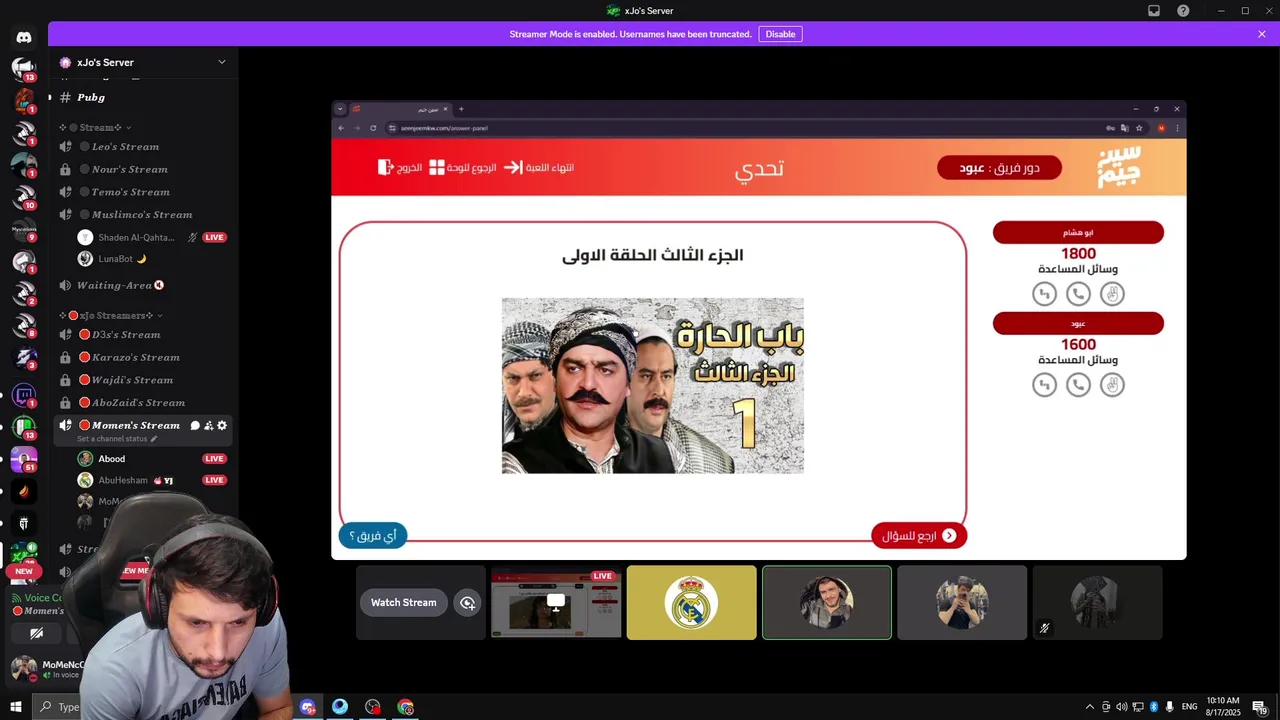Viewport: 1280px width, 720px height.
Task: Jump to NEW unread mentions pill
Action: coord(23,571)
